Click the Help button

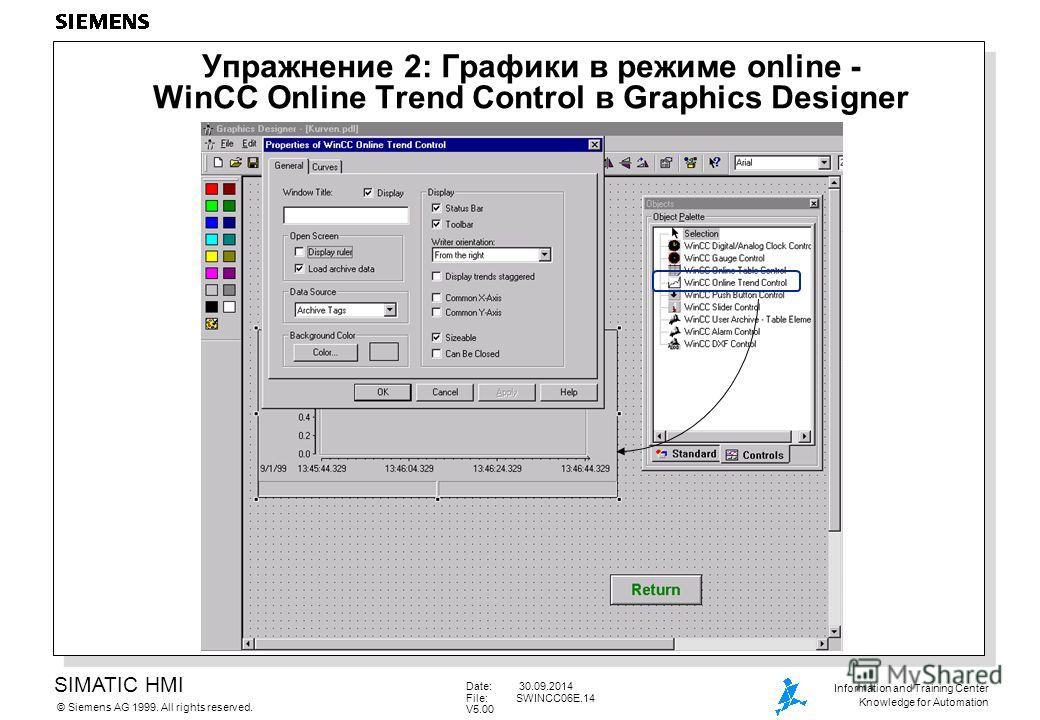[x=568, y=392]
